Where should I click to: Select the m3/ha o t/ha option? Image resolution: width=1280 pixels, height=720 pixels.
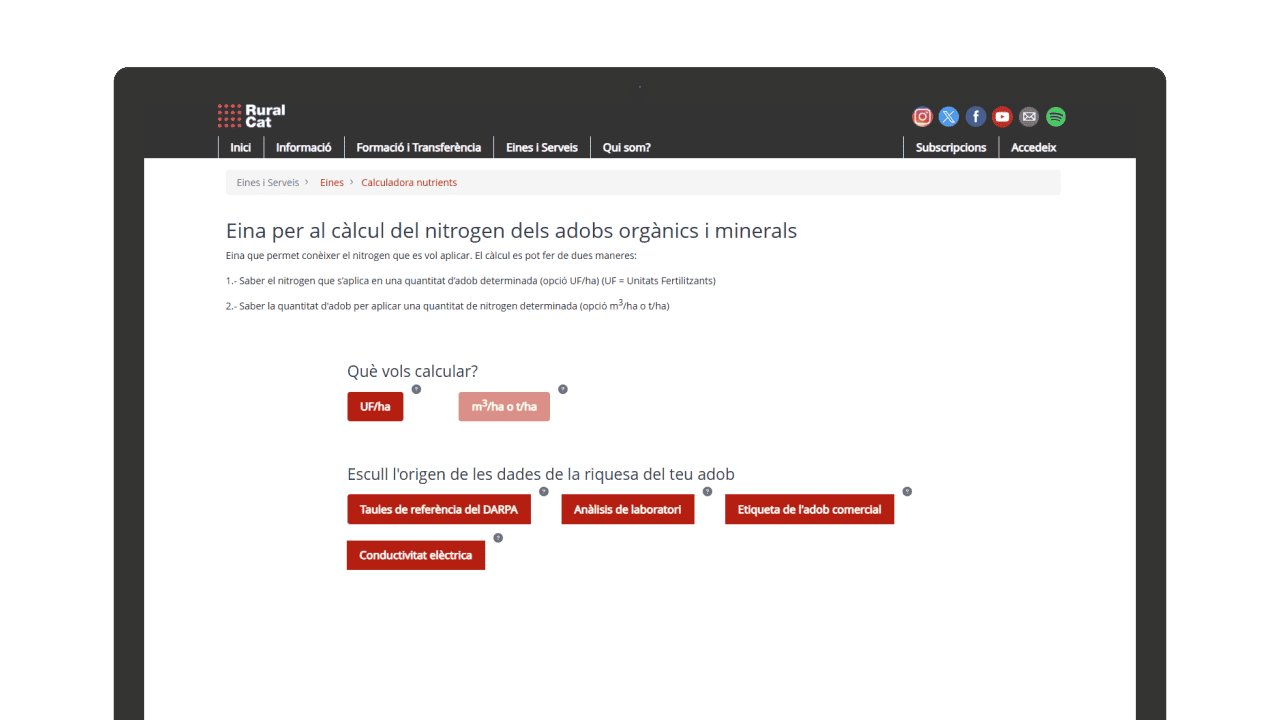[504, 407]
